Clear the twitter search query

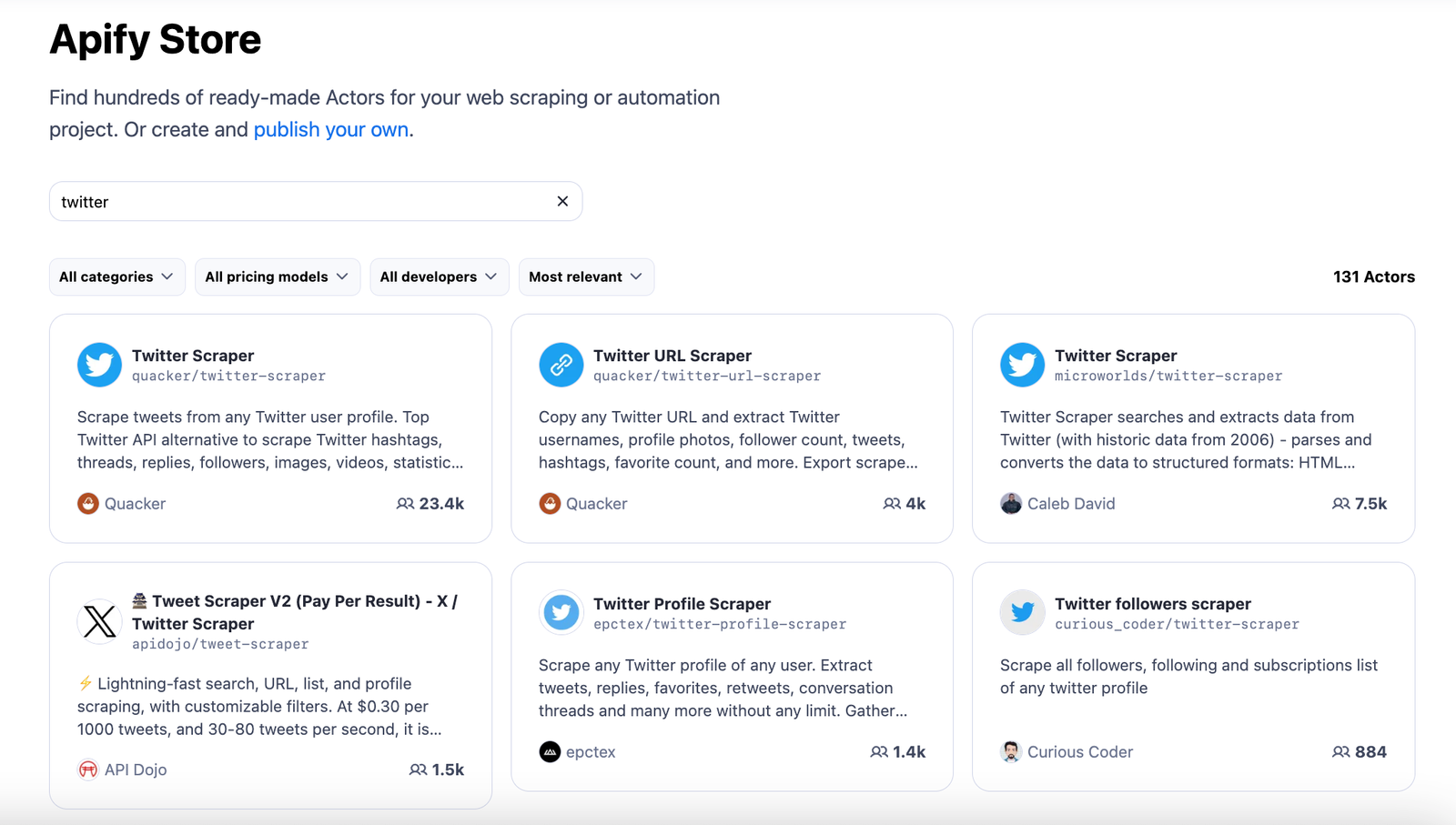[x=562, y=202]
